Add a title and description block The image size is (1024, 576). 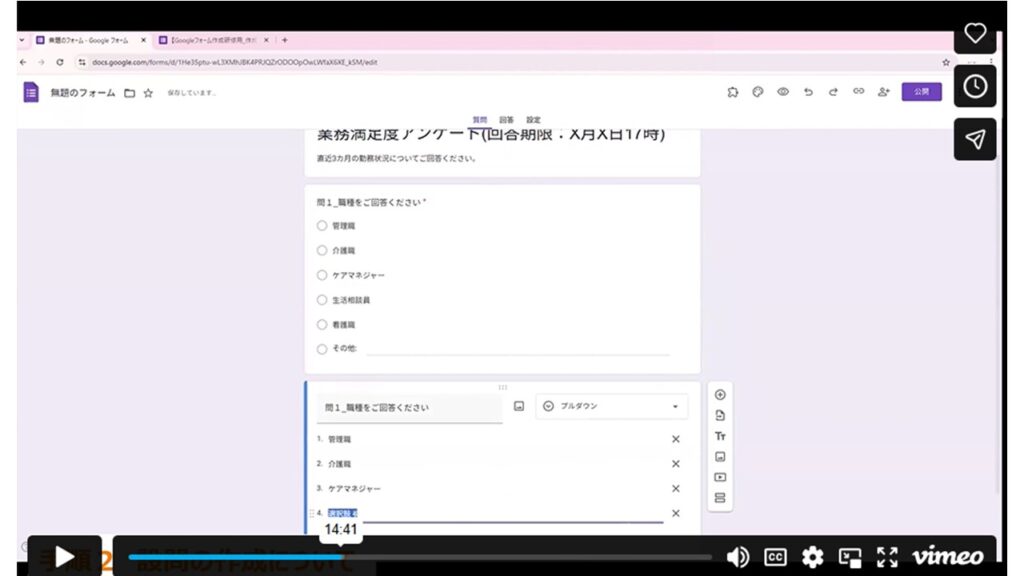click(720, 436)
